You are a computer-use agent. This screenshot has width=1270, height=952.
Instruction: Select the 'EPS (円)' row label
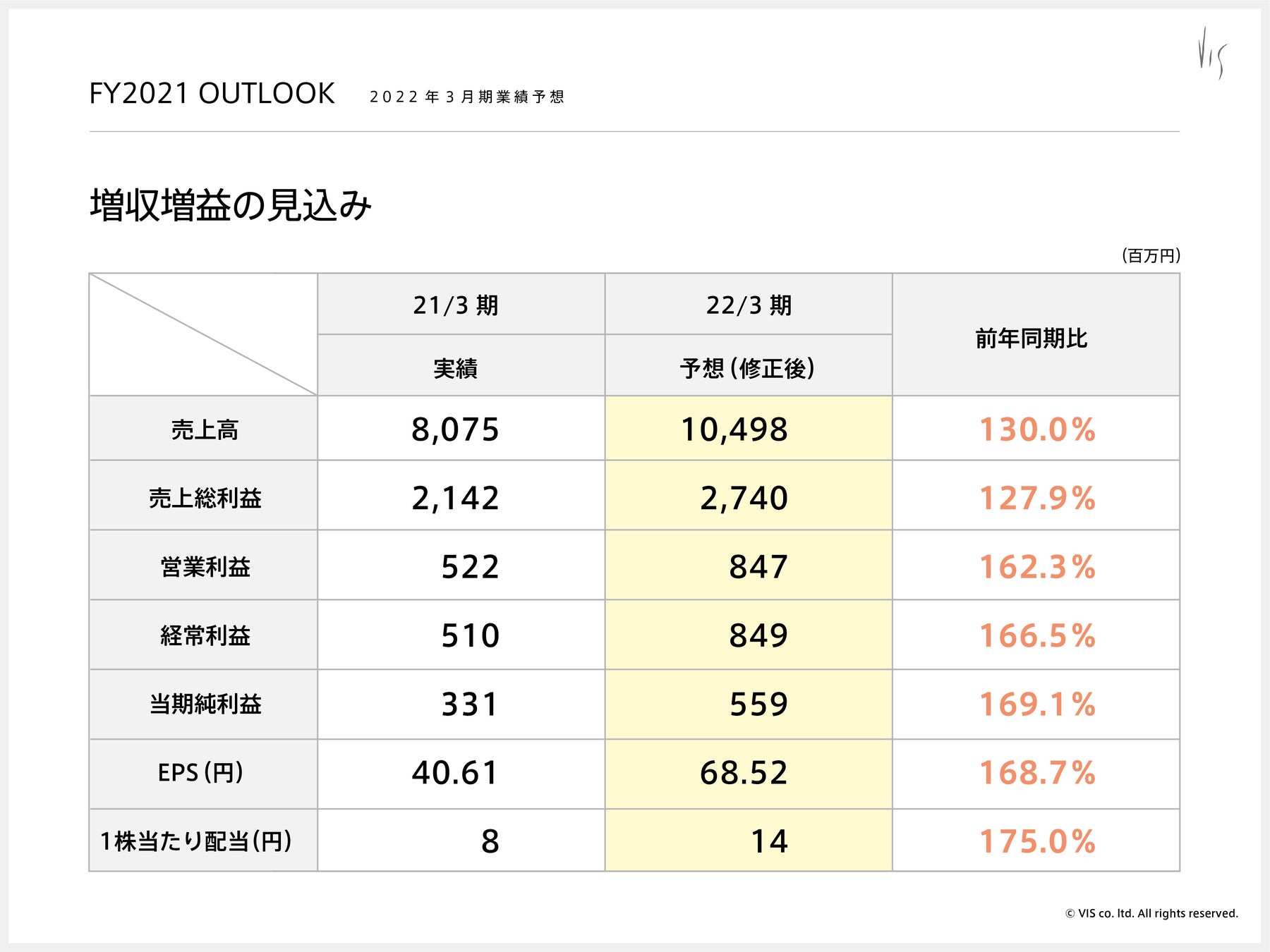tap(201, 773)
